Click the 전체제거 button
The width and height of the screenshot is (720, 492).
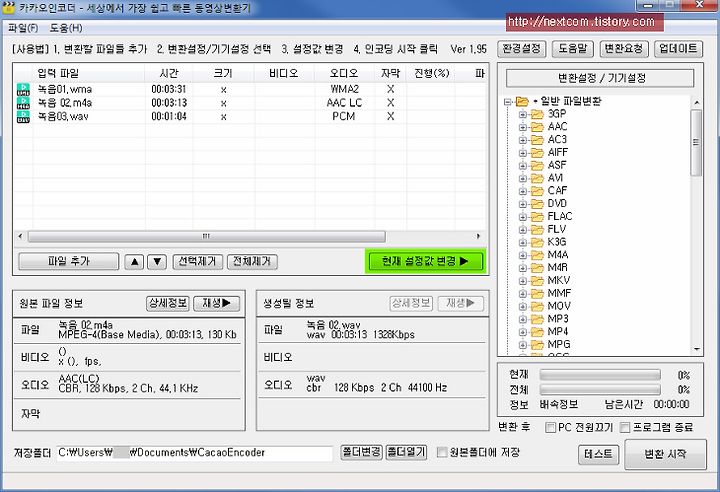click(x=252, y=262)
